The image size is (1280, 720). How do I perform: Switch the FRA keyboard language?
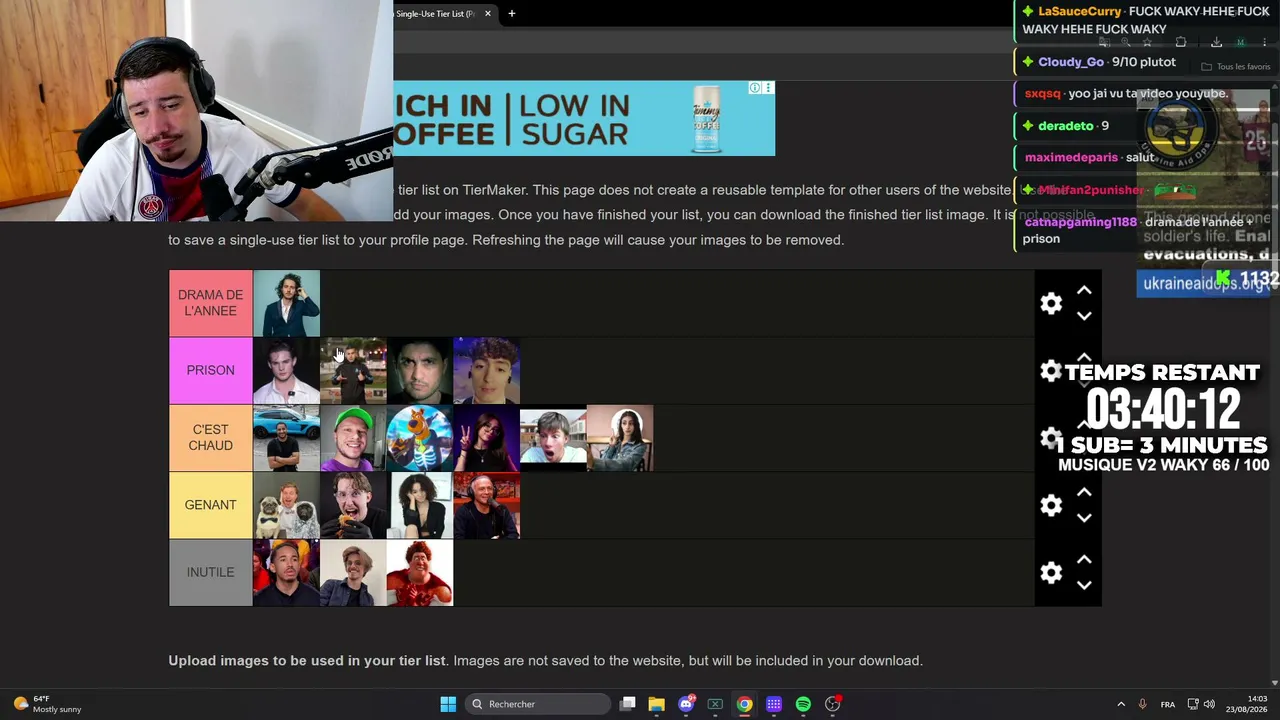(x=1168, y=704)
